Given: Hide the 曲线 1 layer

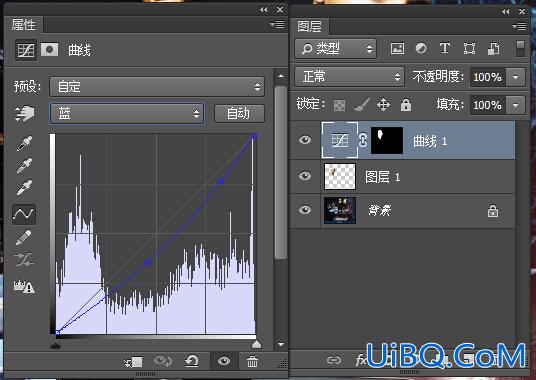Looking at the screenshot, I should pos(305,140).
